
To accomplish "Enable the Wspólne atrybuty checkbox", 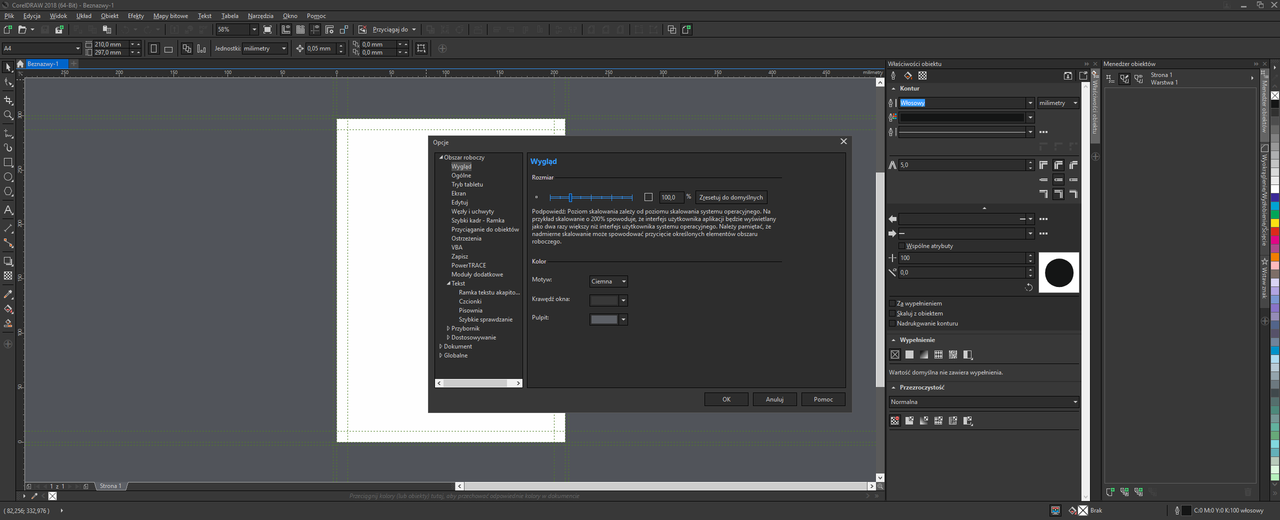I will [902, 245].
